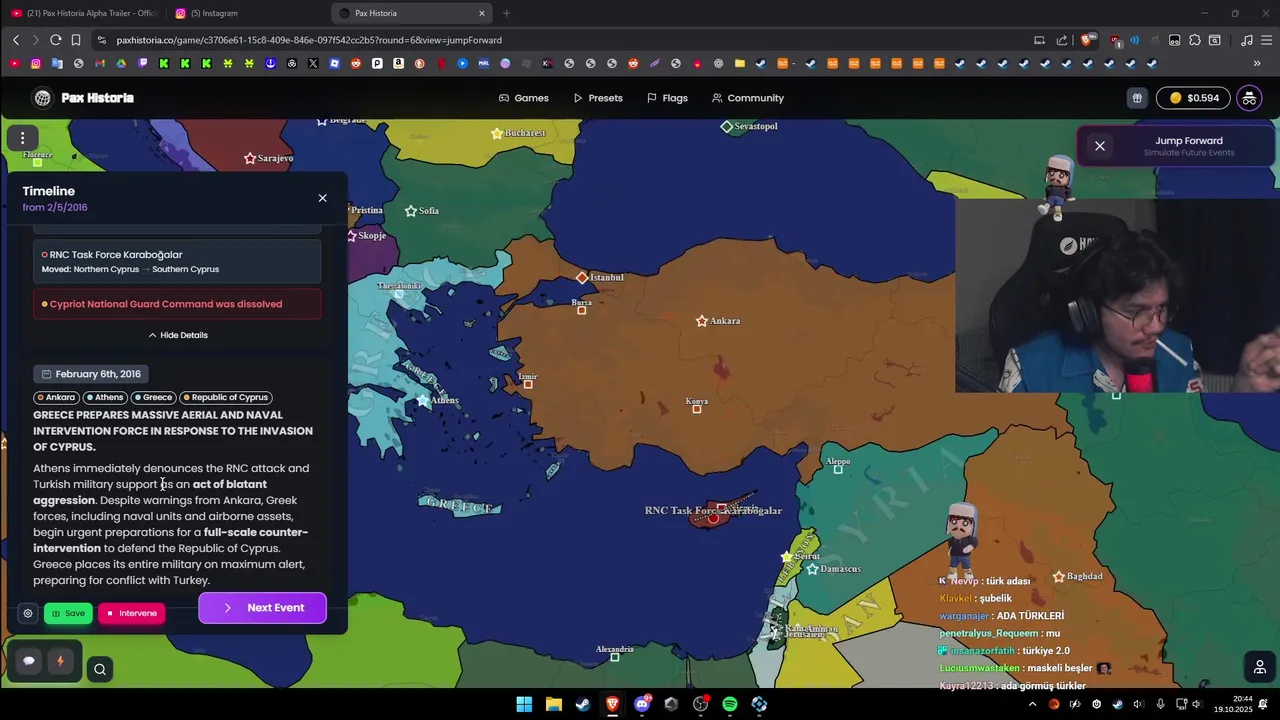Open the Flags menu
This screenshot has height=720, width=1280.
pyautogui.click(x=667, y=98)
